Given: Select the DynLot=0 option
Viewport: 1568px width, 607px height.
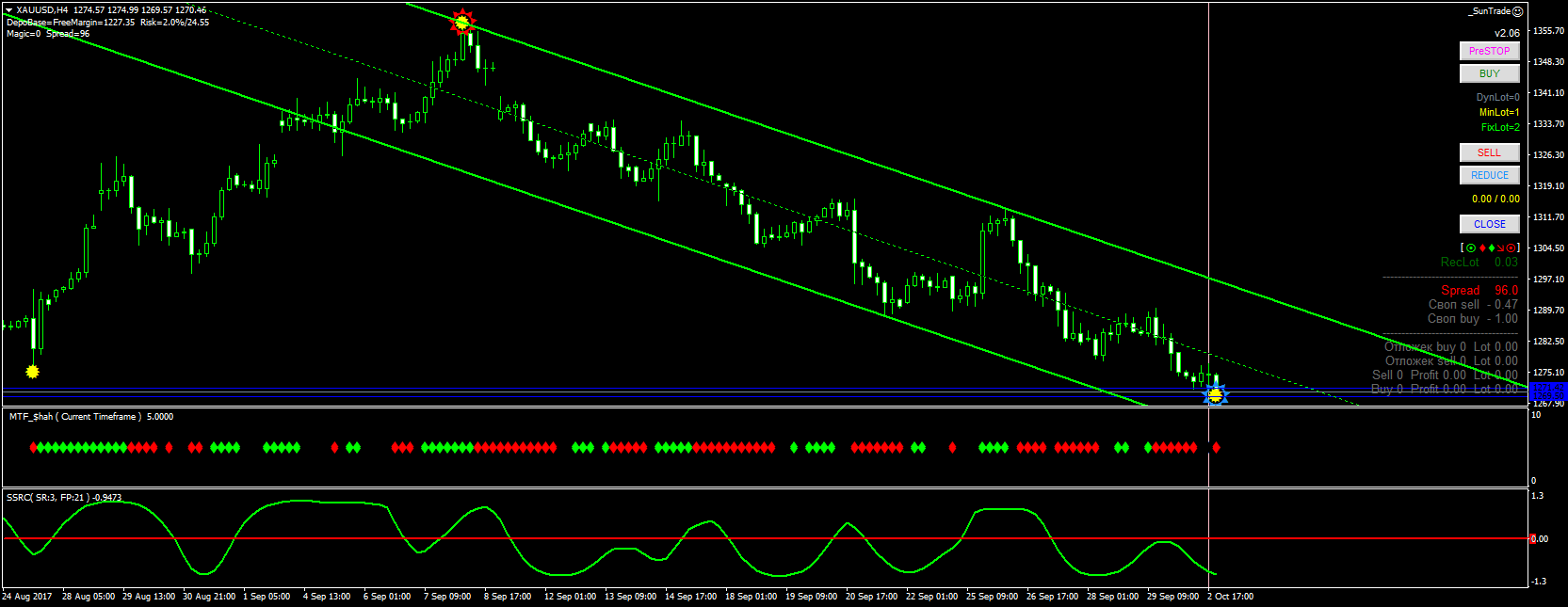Looking at the screenshot, I should (x=1497, y=97).
